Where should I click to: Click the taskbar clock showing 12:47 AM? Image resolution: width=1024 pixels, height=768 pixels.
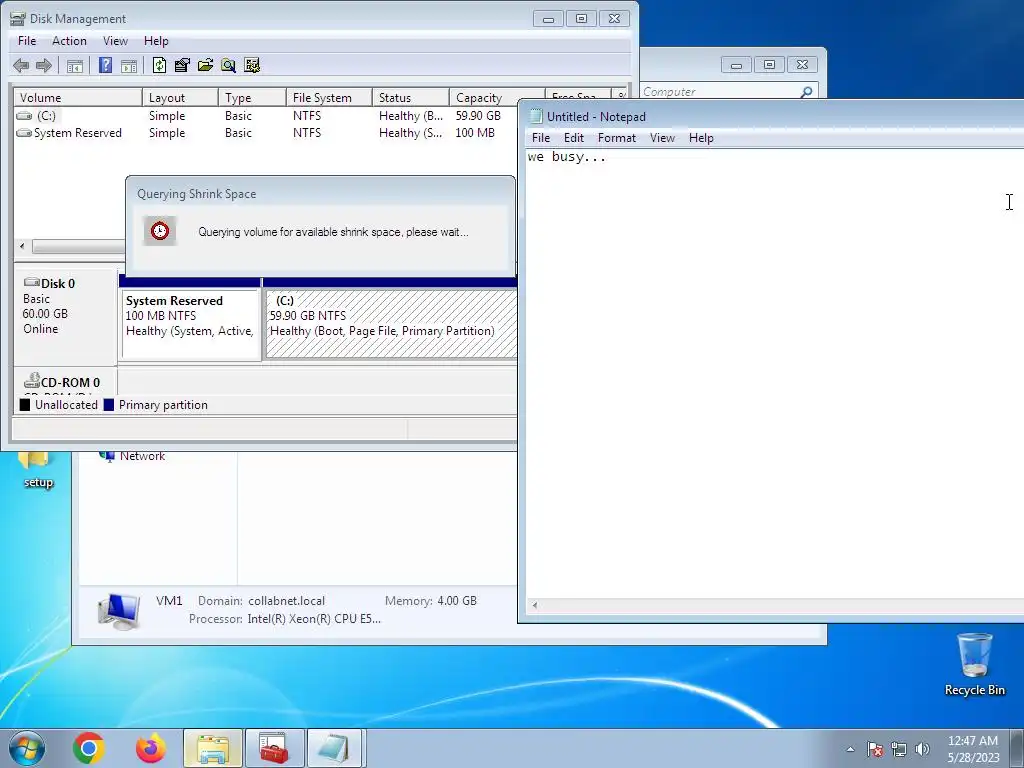(973, 749)
